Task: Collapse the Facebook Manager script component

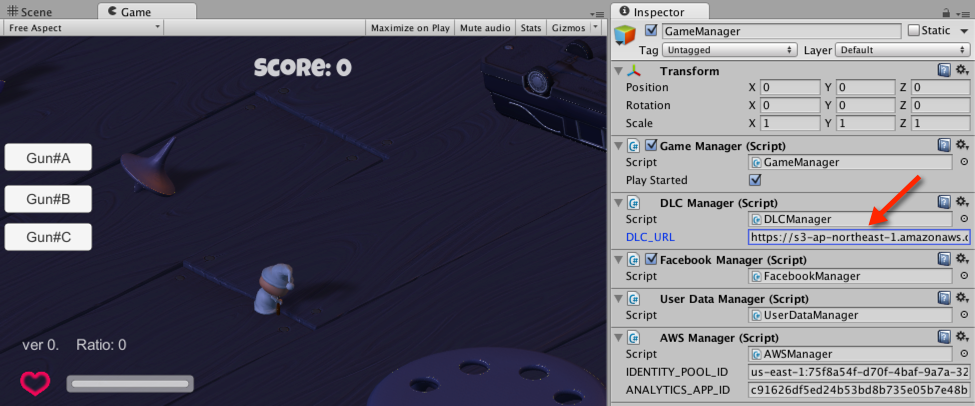Action: tap(617, 259)
